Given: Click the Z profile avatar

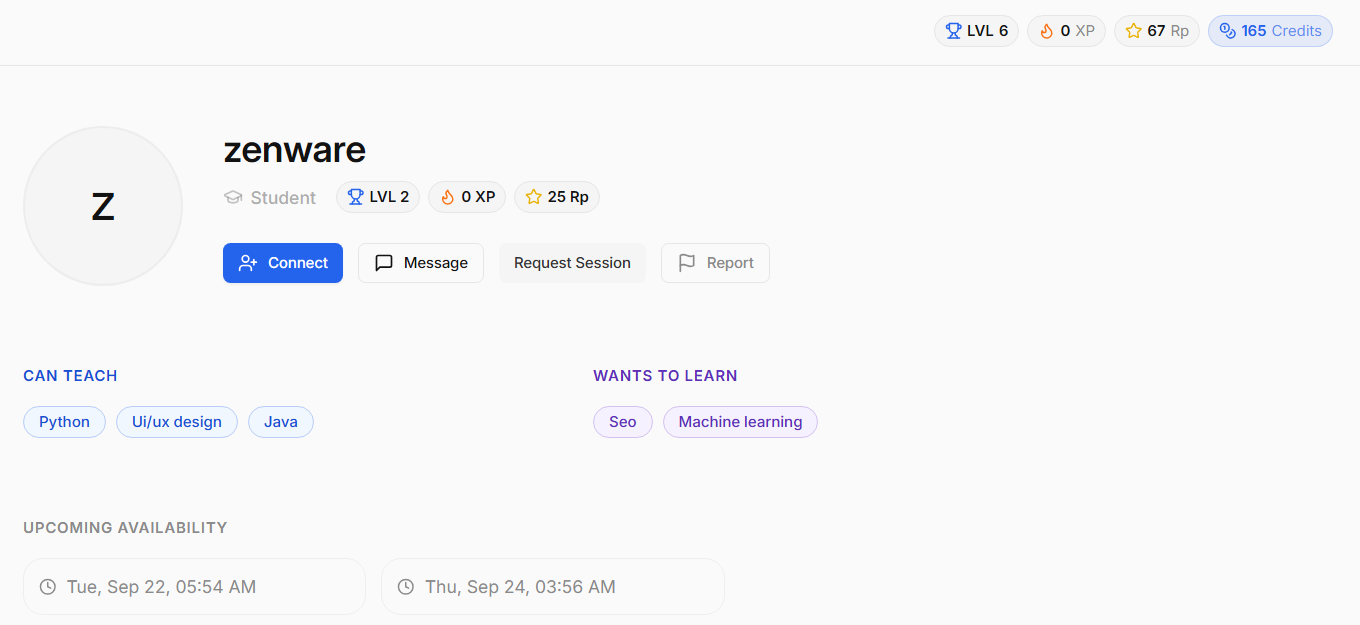Looking at the screenshot, I should (x=103, y=206).
